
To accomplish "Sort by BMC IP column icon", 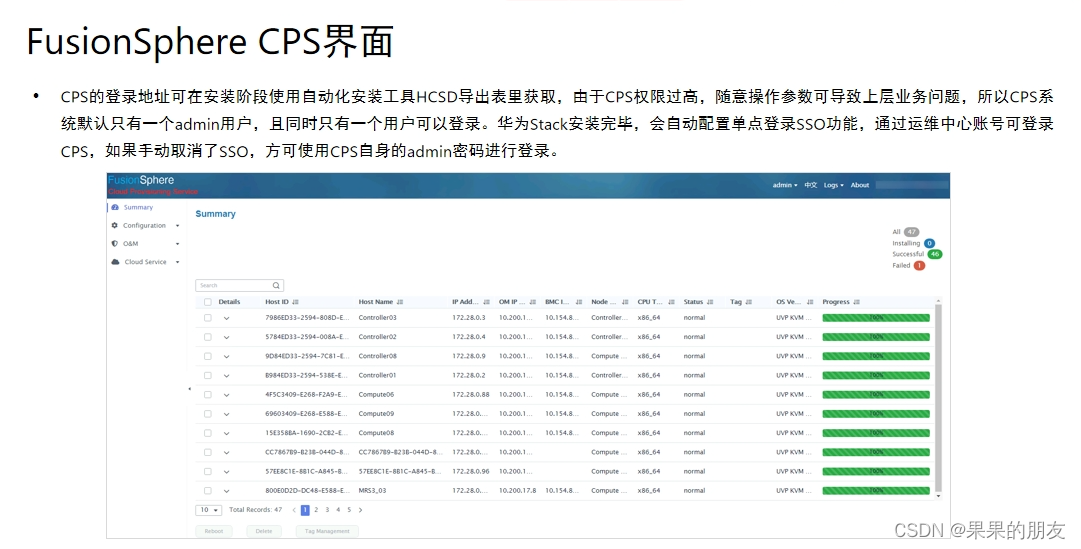I will pos(579,302).
